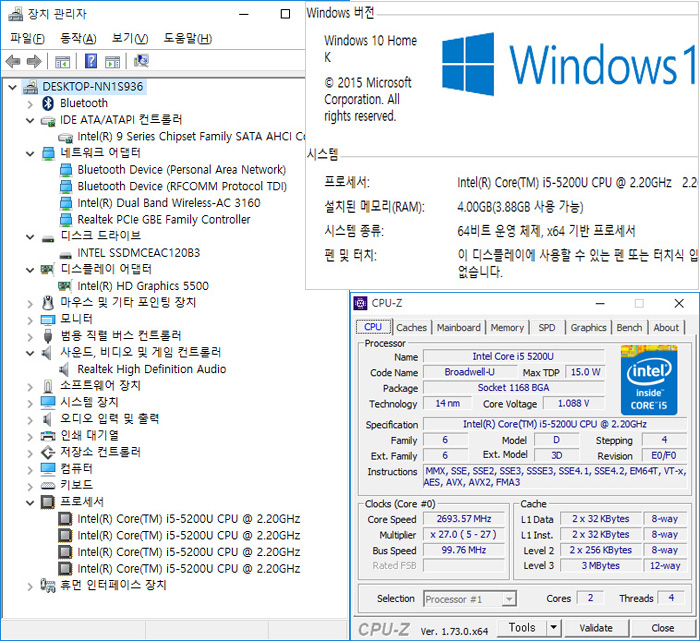Select the IDE ATA/ATAPI 컨트롤러 category icon
This screenshot has width=700, height=643.
pos(48,121)
